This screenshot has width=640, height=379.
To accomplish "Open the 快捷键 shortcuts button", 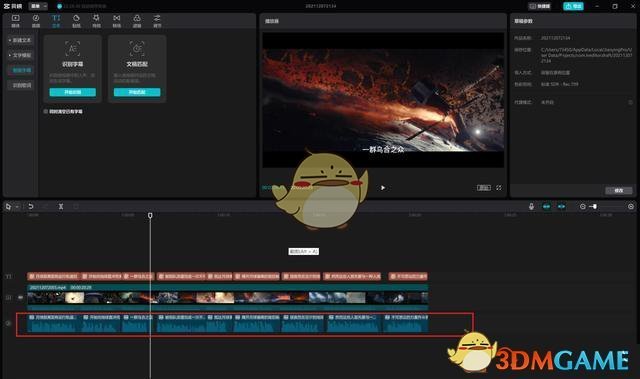I will [540, 6].
